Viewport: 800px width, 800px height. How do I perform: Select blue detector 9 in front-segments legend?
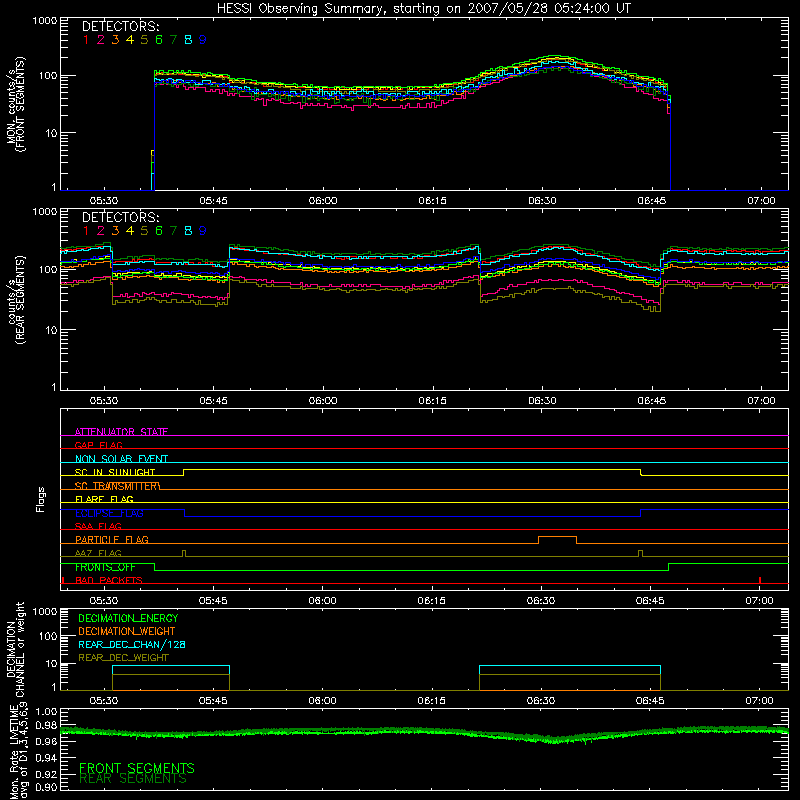pyautogui.click(x=203, y=40)
